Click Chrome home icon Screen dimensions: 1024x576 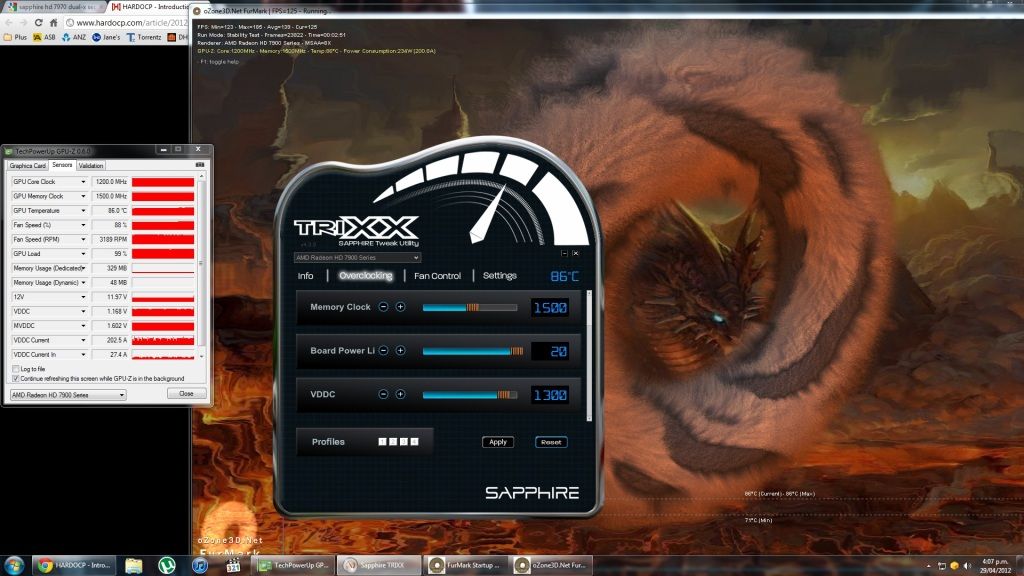(54, 23)
